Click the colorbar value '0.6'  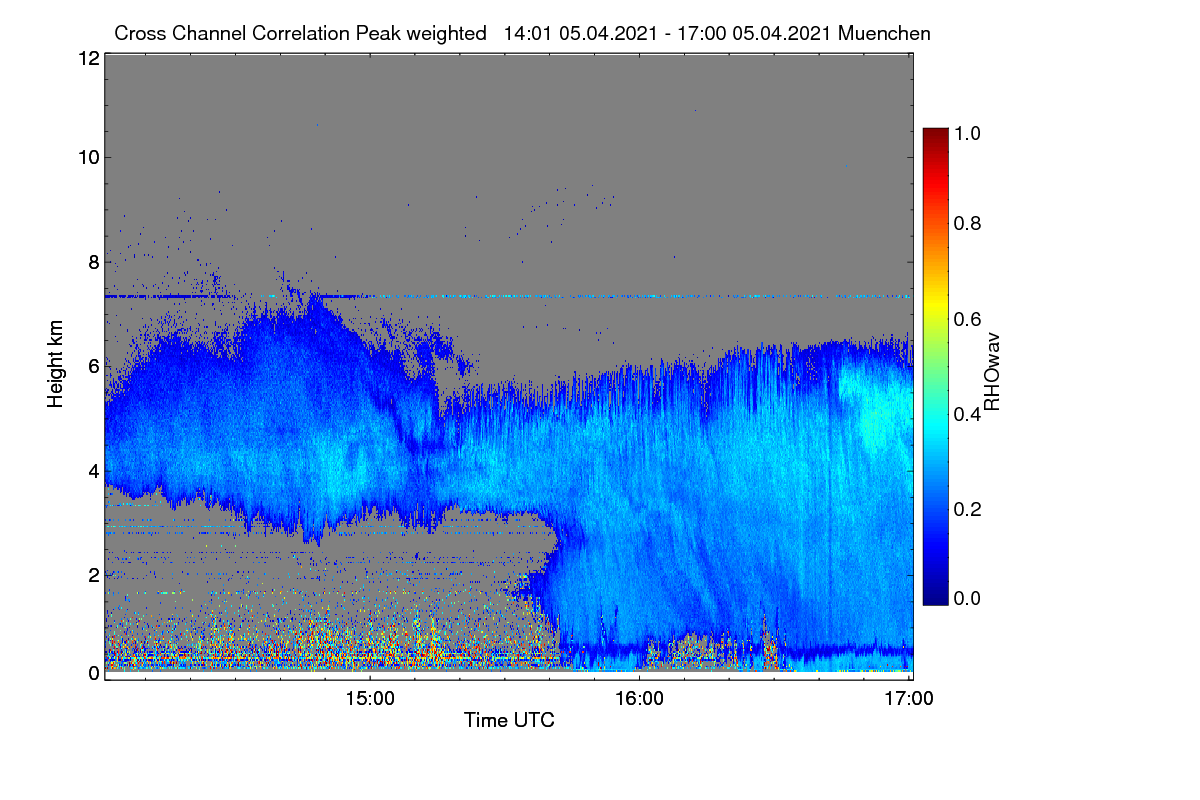969,318
